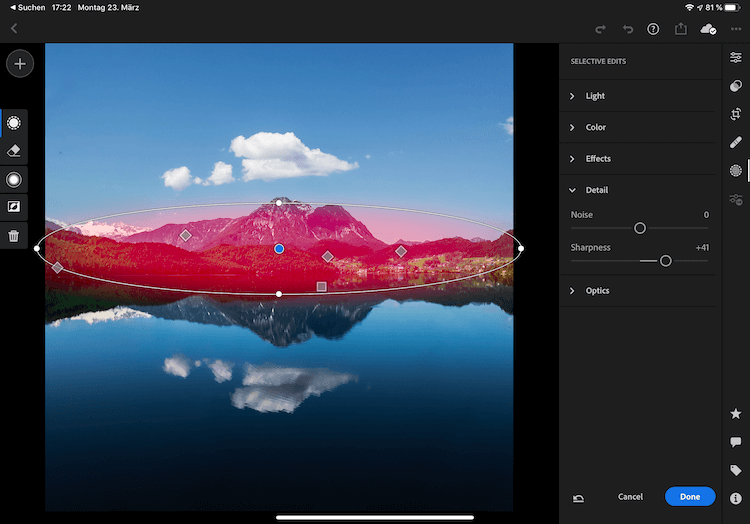Click the Sharpness slider handle
The image size is (750, 524).
click(665, 261)
